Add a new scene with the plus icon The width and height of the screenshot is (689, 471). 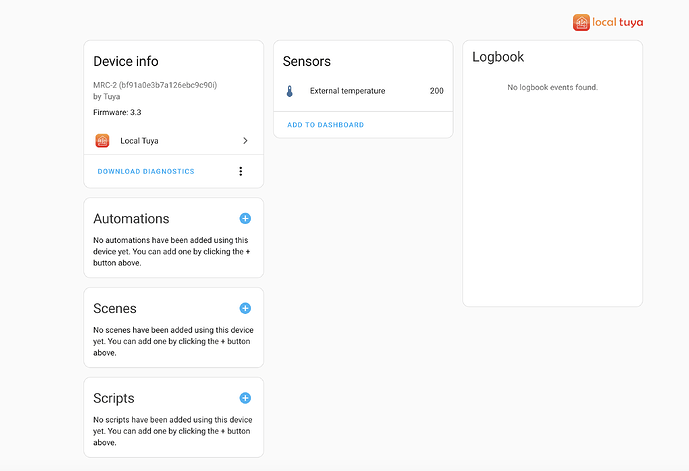tap(245, 308)
